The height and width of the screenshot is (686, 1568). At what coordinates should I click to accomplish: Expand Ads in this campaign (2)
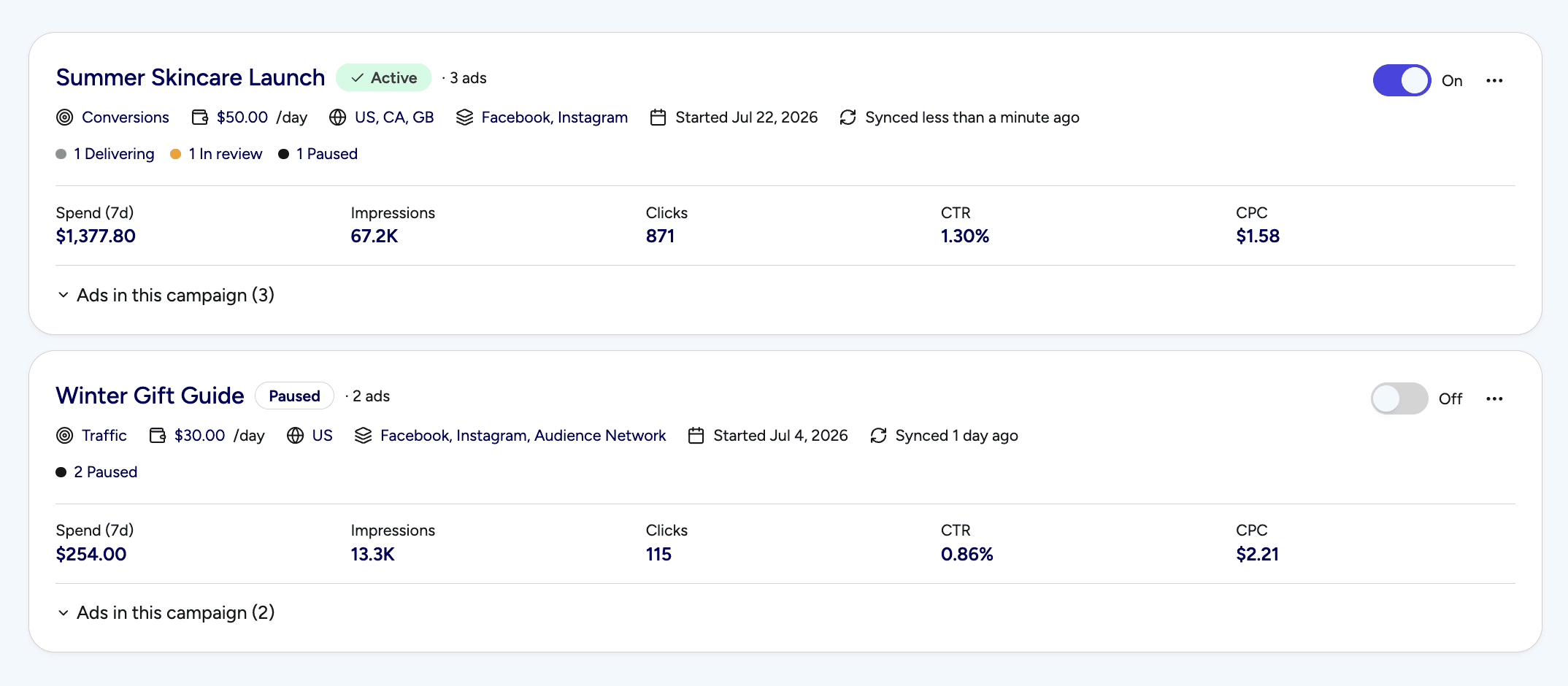166,613
